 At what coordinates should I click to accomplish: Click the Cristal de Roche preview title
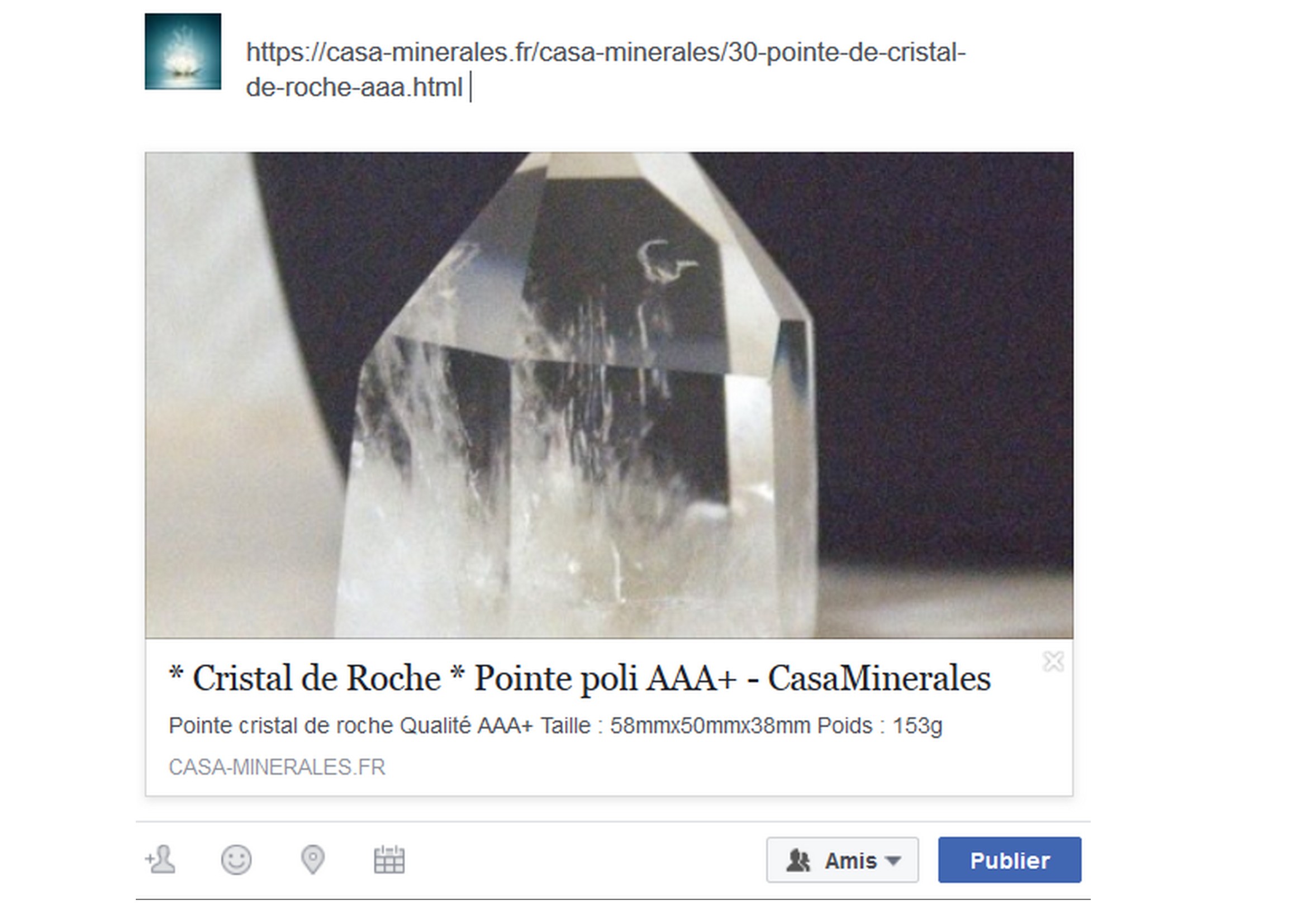pos(579,679)
